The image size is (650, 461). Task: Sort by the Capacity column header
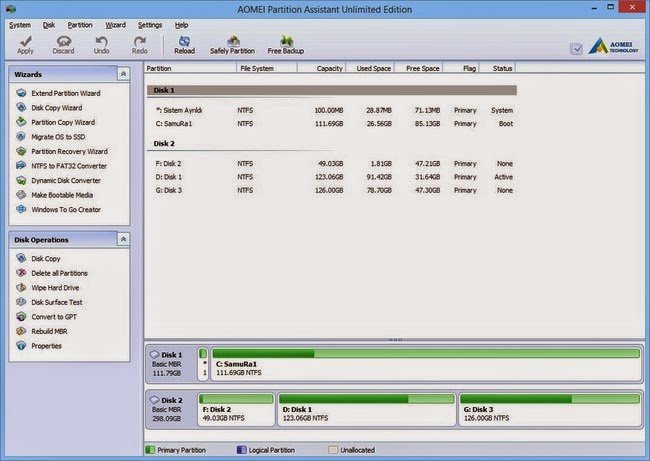[x=322, y=68]
